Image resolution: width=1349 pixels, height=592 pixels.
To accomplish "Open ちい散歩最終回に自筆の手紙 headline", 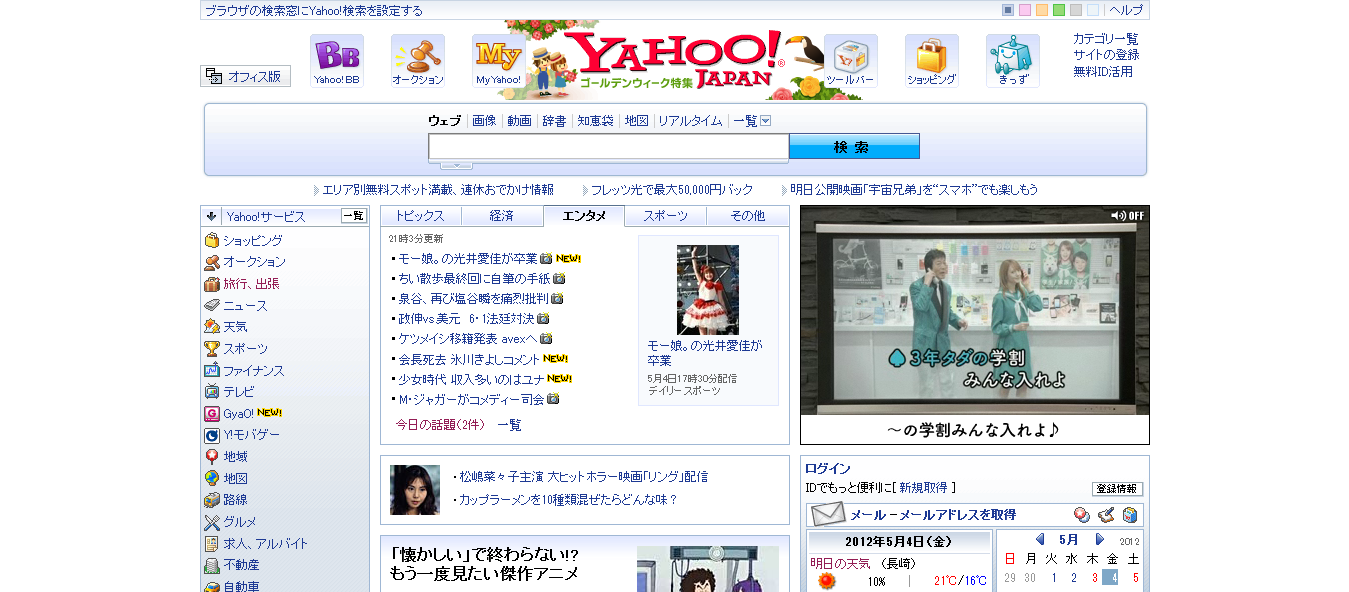I will (x=474, y=279).
